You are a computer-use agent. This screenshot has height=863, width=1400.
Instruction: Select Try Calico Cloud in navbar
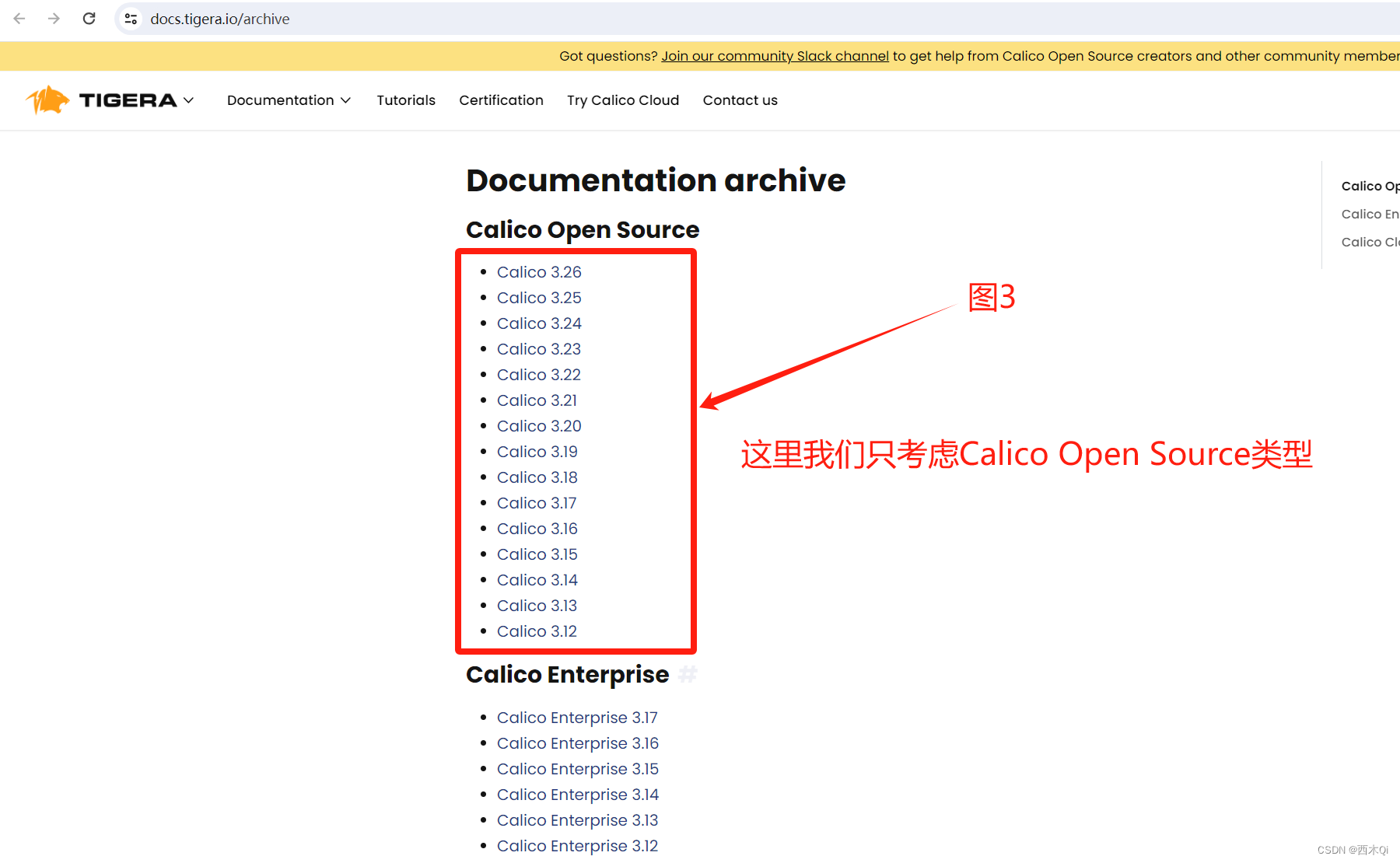623,100
